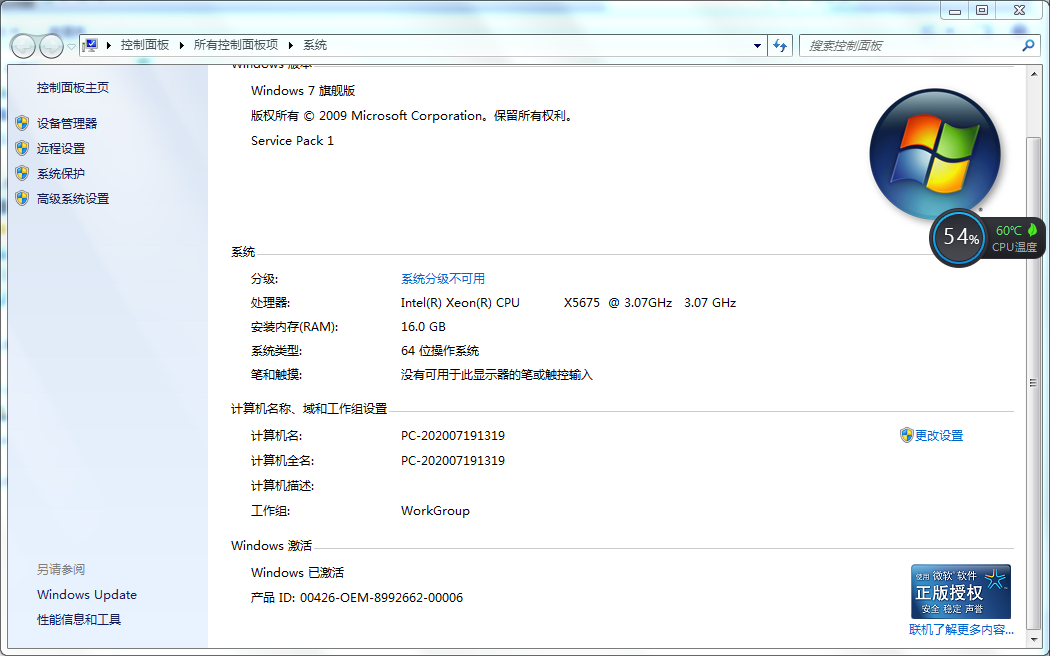
Task: Open Windows Update link in sidebar
Action: (x=87, y=594)
